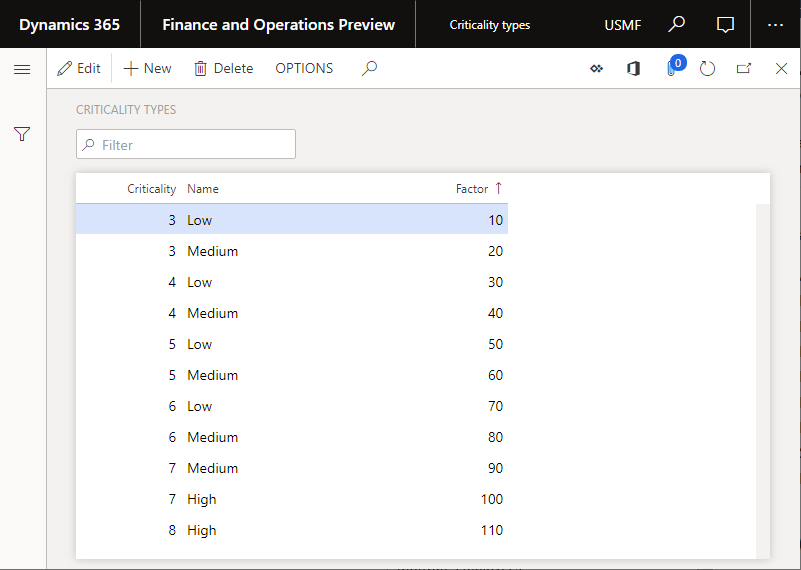
Task: Refresh the page with the circular arrow
Action: 707,68
